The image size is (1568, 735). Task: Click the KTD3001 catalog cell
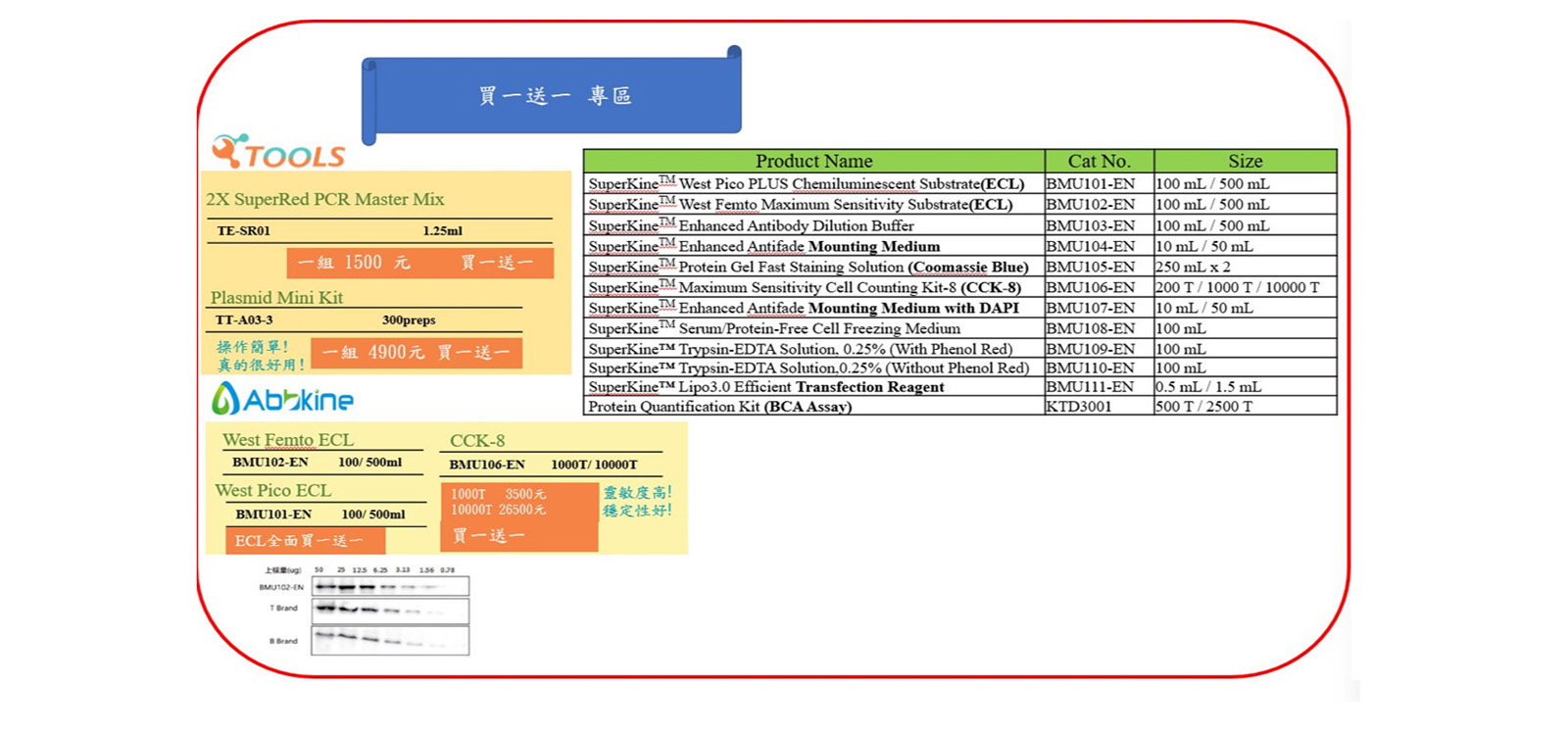(x=1100, y=406)
